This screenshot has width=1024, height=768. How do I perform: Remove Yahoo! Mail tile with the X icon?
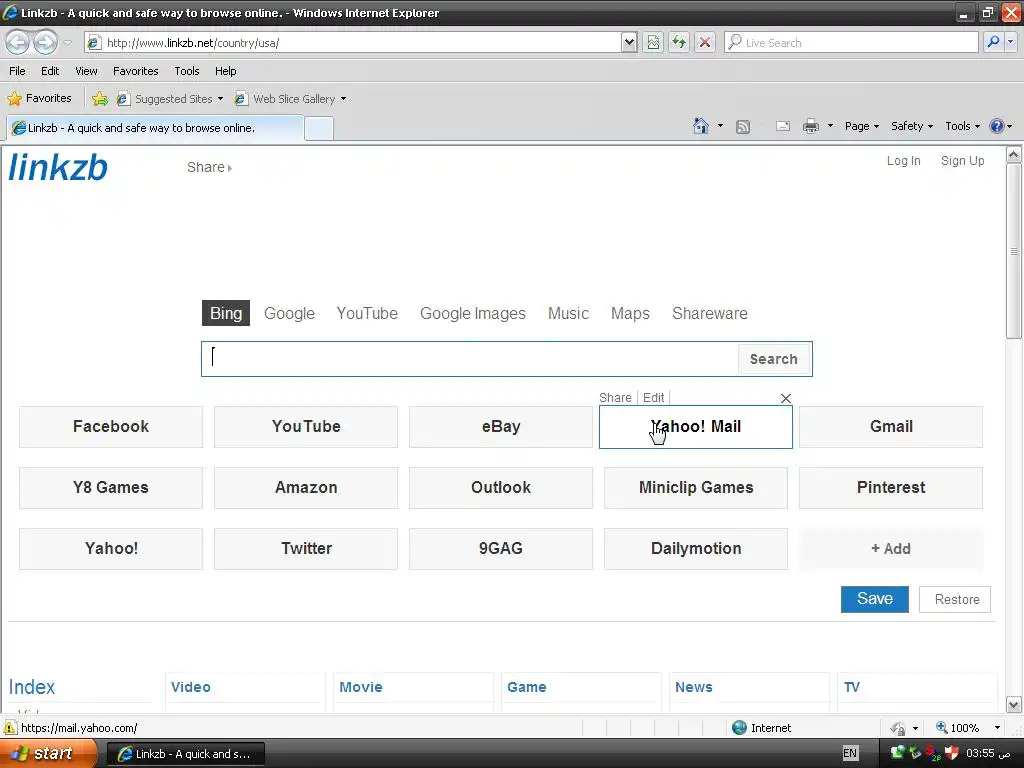(786, 398)
